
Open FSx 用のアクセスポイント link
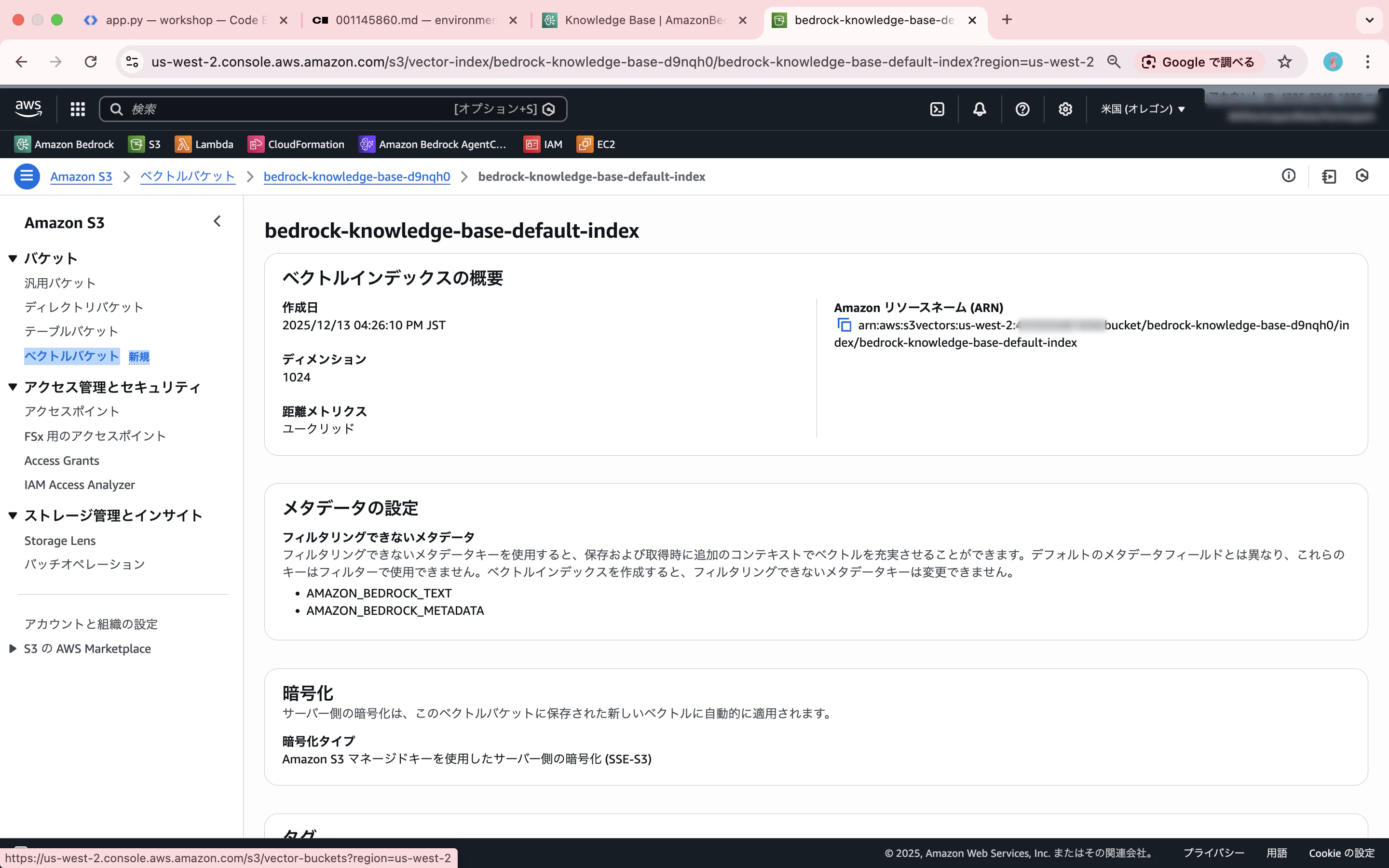pyautogui.click(x=95, y=436)
